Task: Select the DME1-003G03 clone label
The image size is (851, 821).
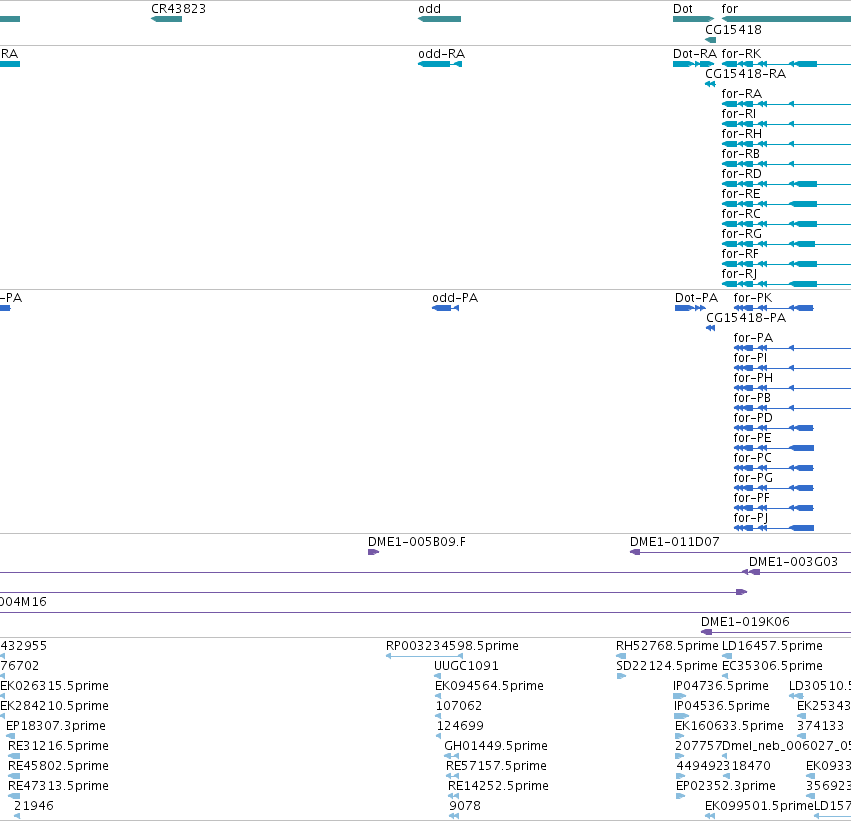Action: click(x=793, y=562)
